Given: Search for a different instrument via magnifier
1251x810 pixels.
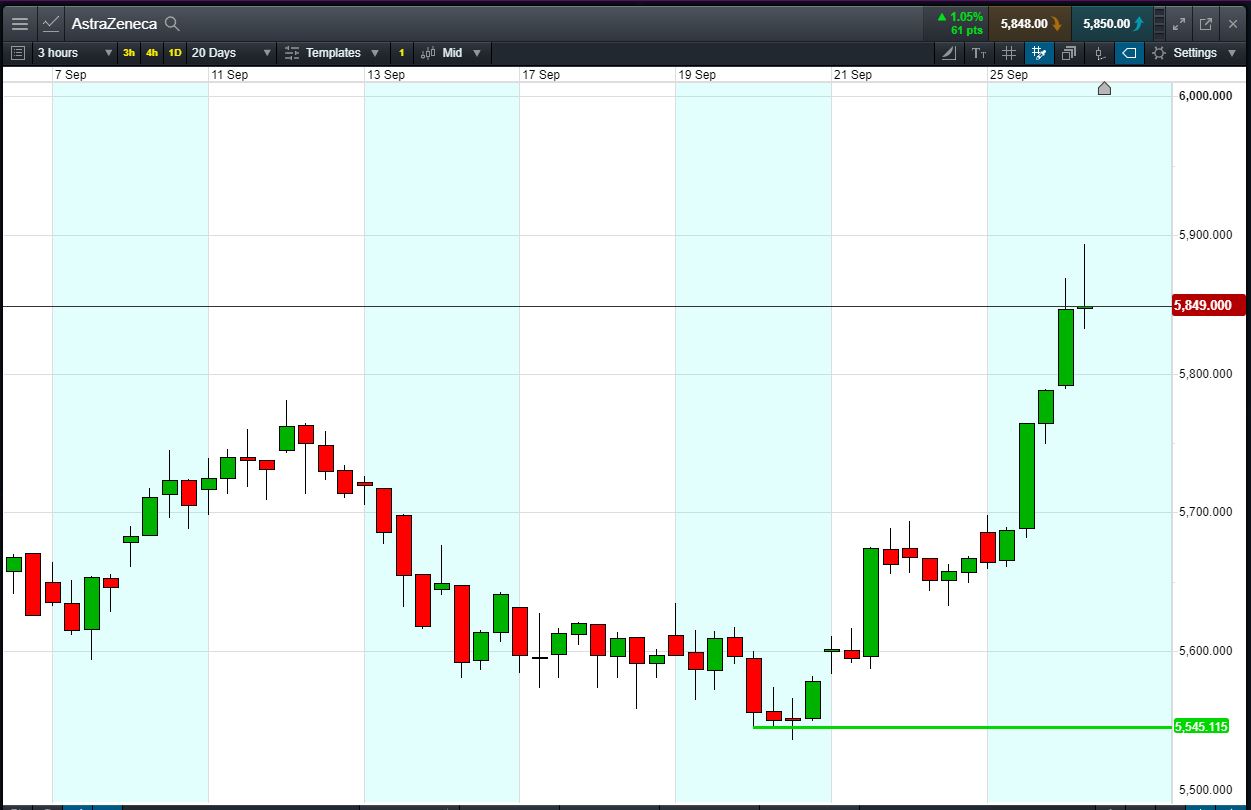Looking at the screenshot, I should [x=172, y=23].
